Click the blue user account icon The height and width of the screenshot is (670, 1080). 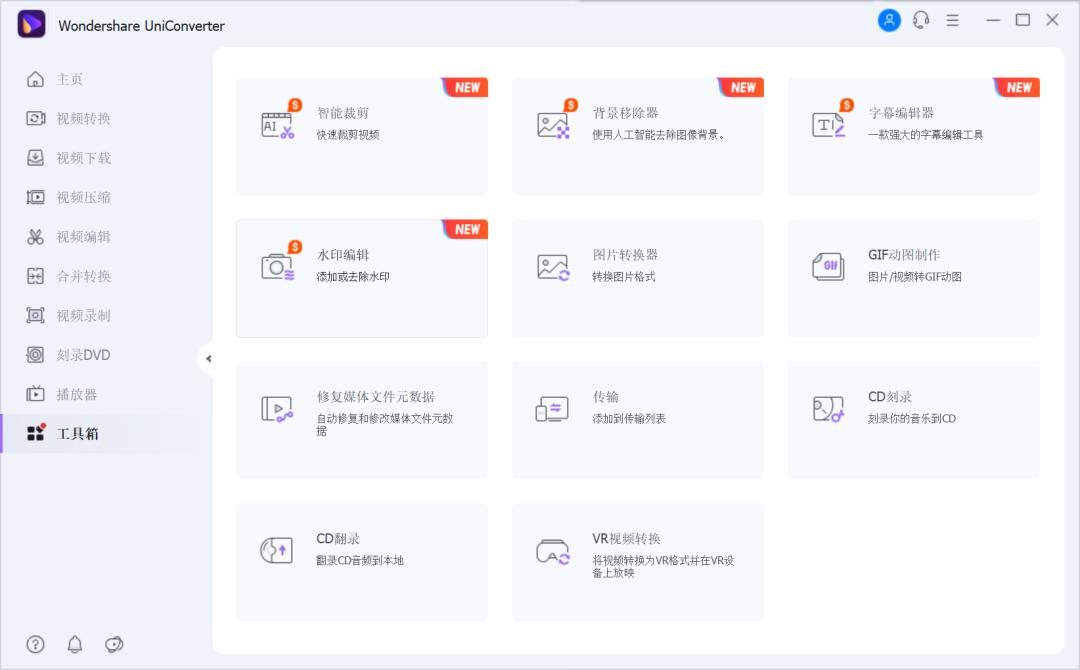pyautogui.click(x=889, y=19)
